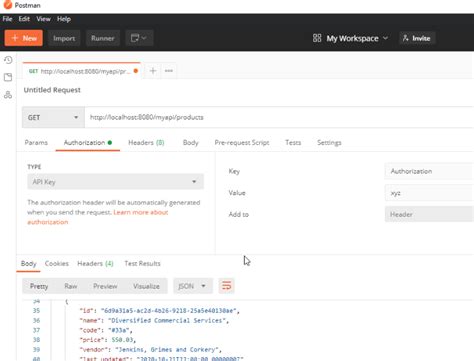Click the New button
The image size is (474, 361).
click(24, 38)
